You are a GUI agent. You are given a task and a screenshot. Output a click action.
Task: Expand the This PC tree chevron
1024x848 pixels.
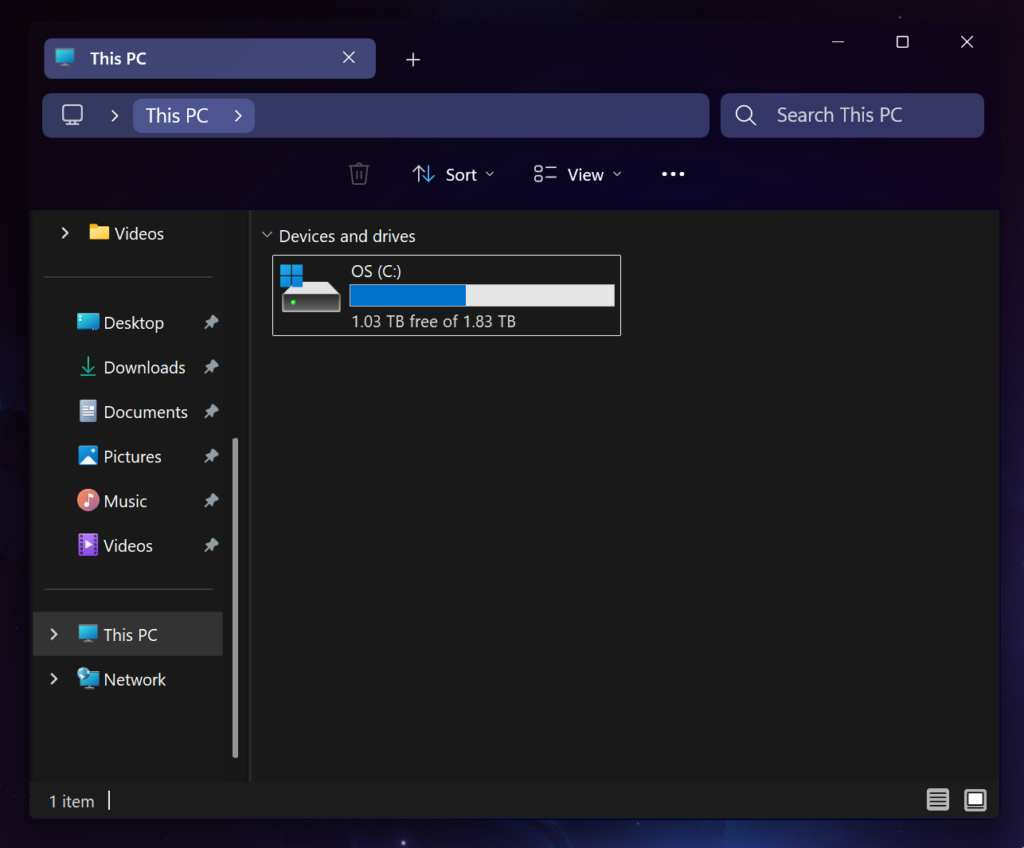click(x=54, y=634)
